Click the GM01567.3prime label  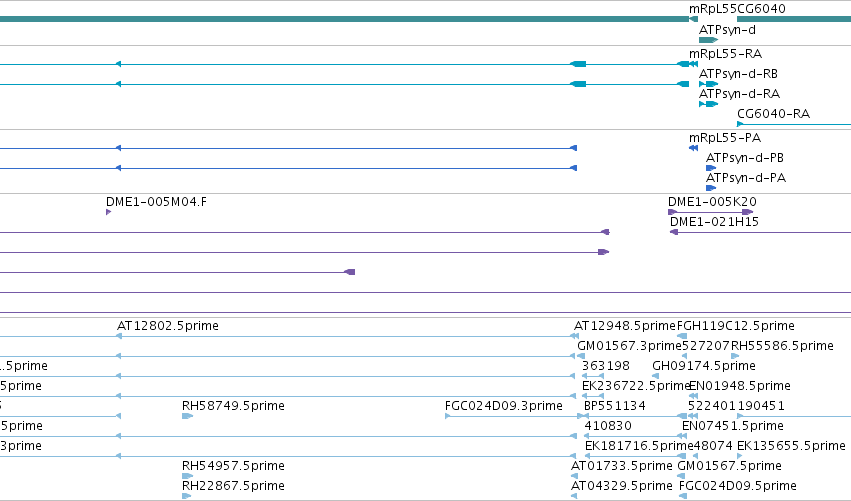tap(629, 346)
